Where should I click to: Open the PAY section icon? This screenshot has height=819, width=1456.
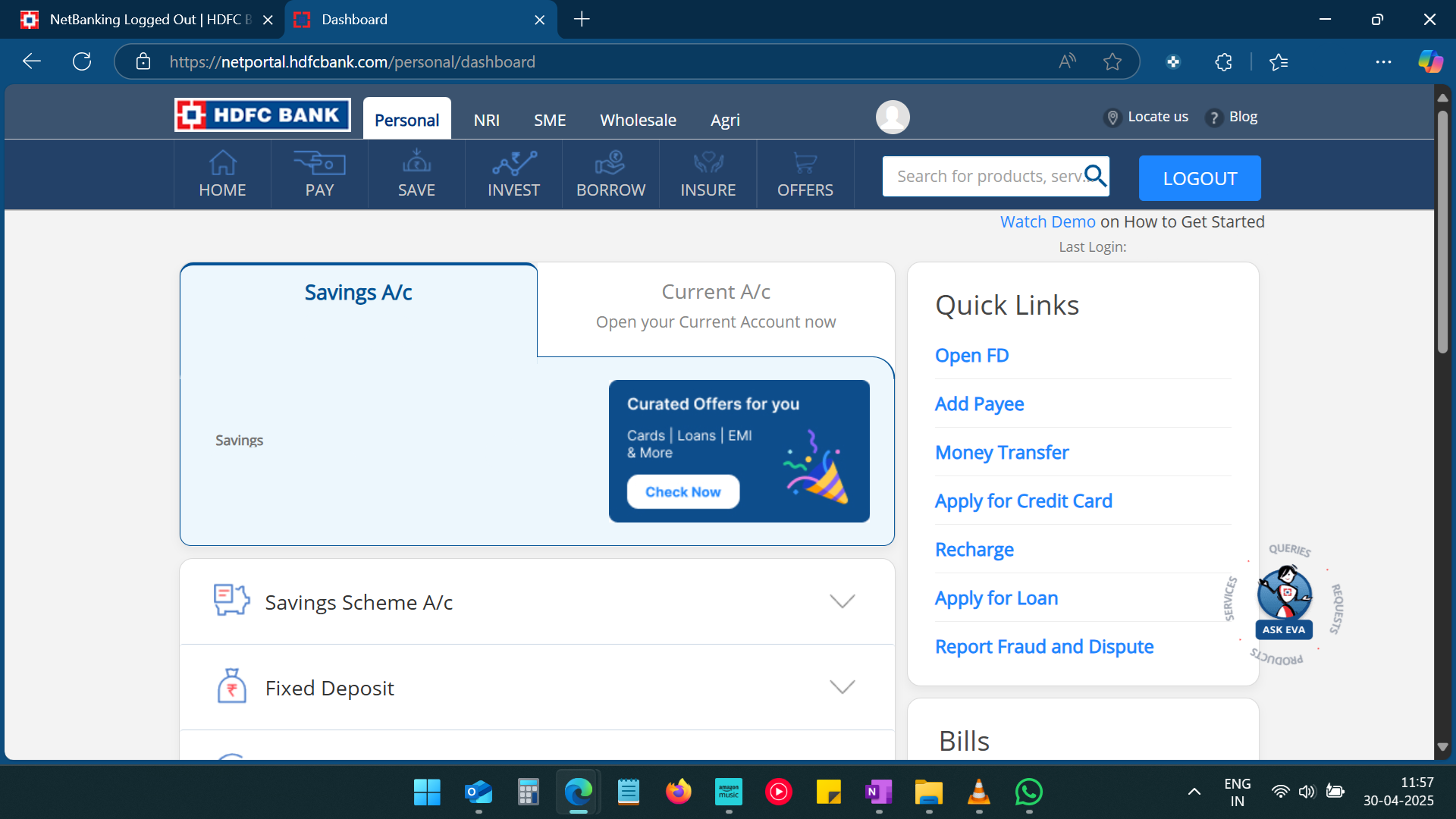tap(318, 163)
